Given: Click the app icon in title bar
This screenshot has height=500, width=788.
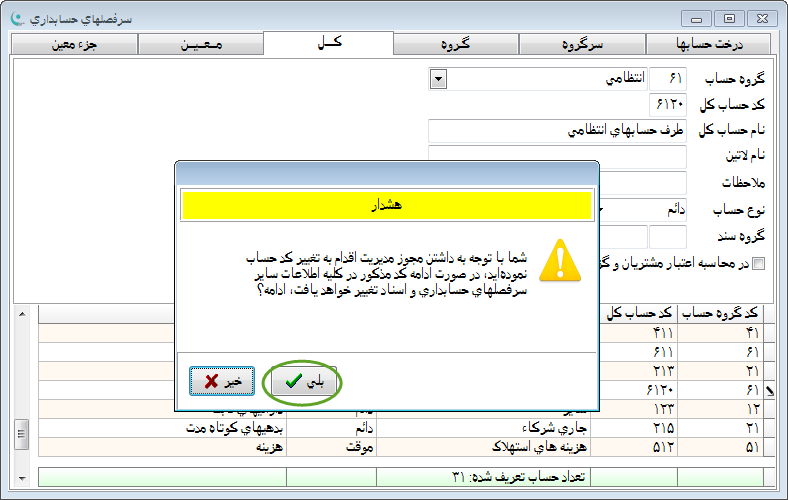Looking at the screenshot, I should click(x=14, y=18).
